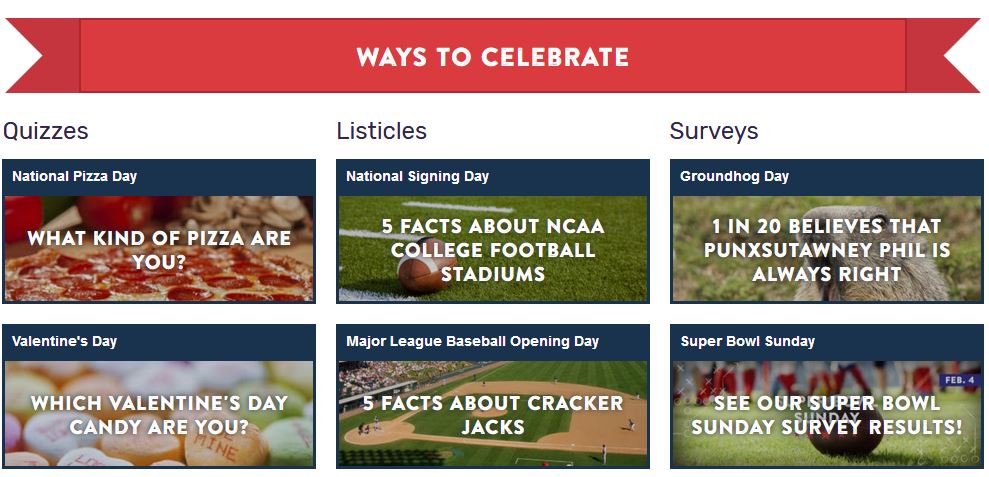Viewport: 989px width, 477px height.
Task: Click the National Signing Day title
Action: 417,176
